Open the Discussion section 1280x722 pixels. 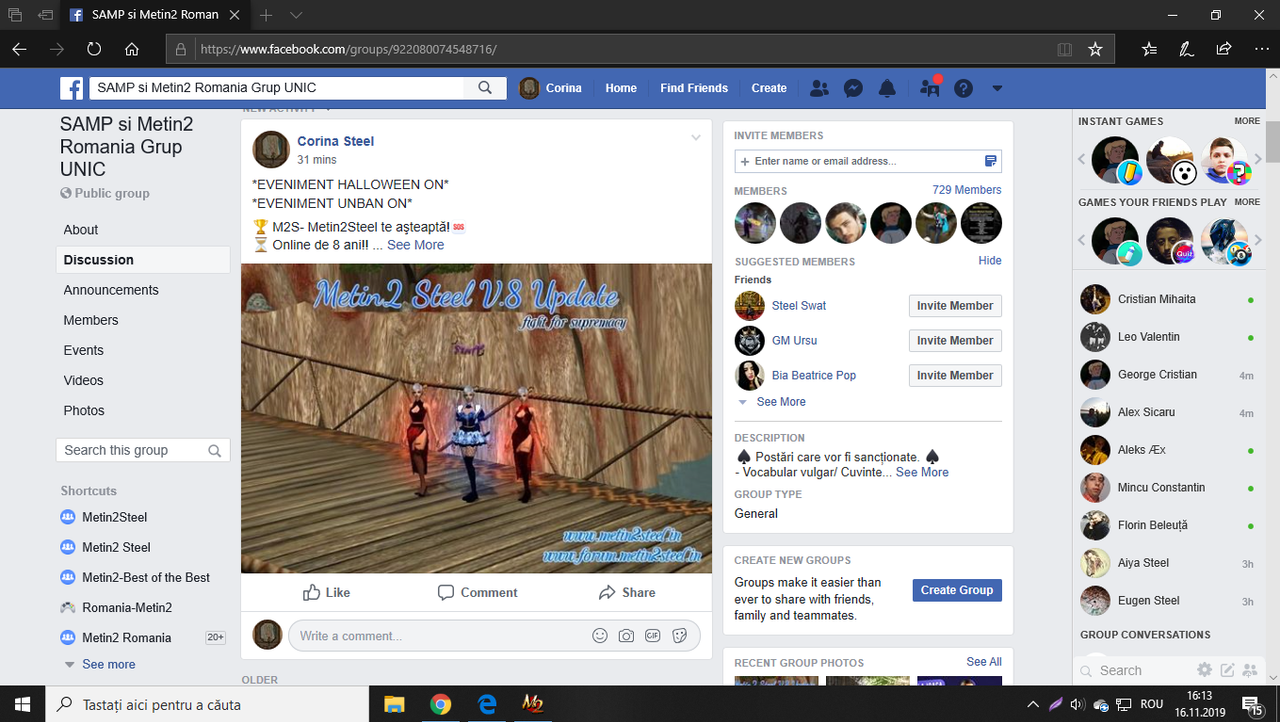coord(143,260)
